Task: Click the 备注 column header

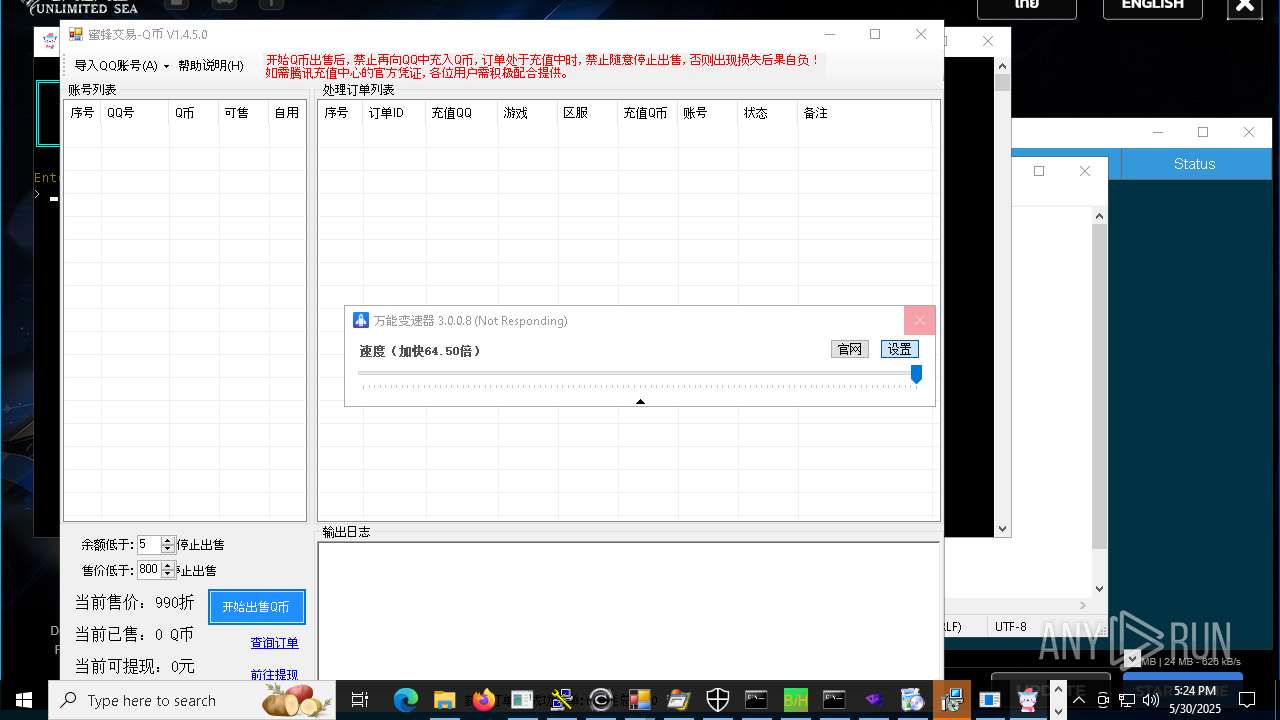Action: tap(865, 113)
